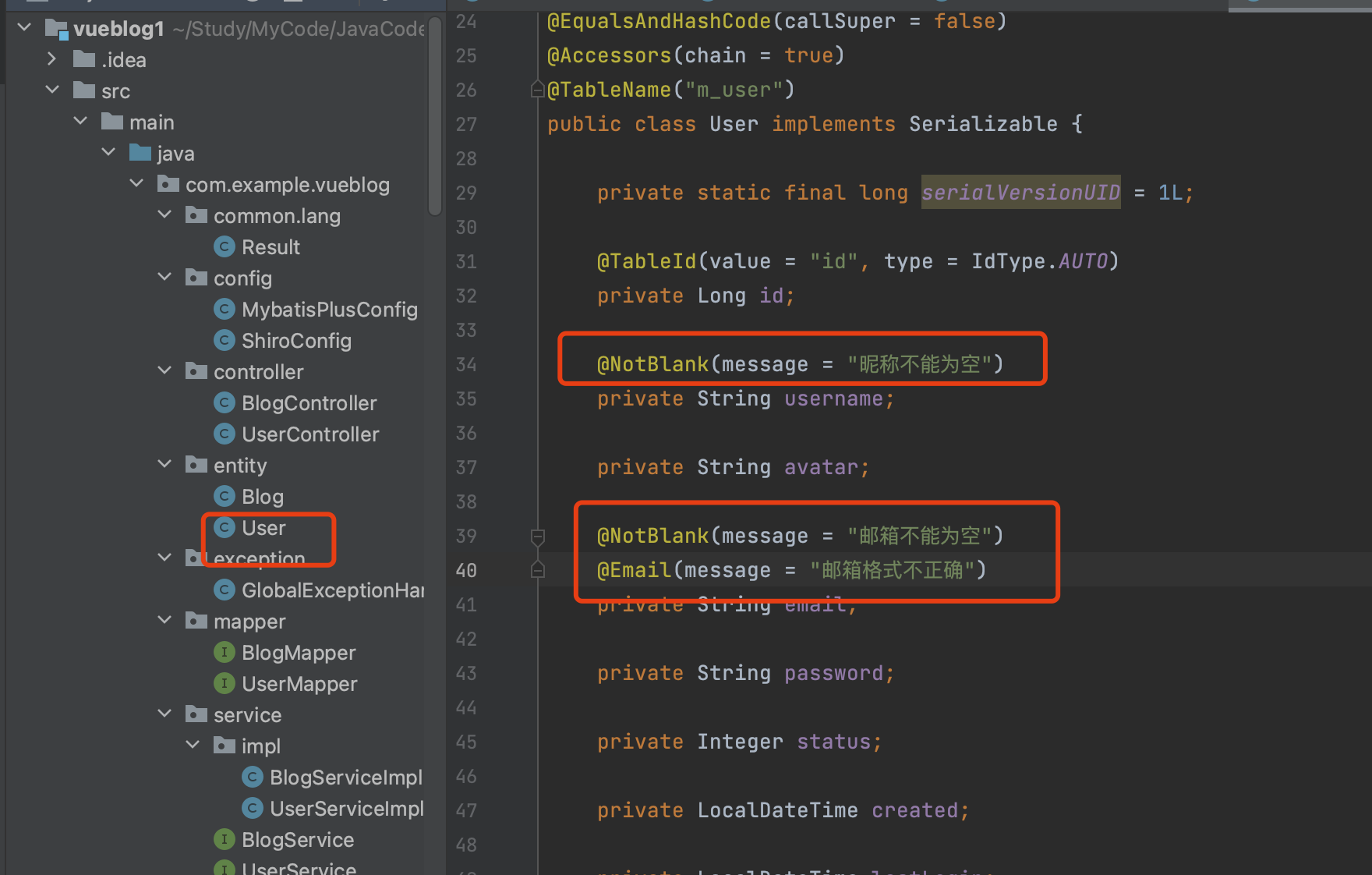Collapse the mapper package chevron
The height and width of the screenshot is (875, 1372).
pos(164,621)
